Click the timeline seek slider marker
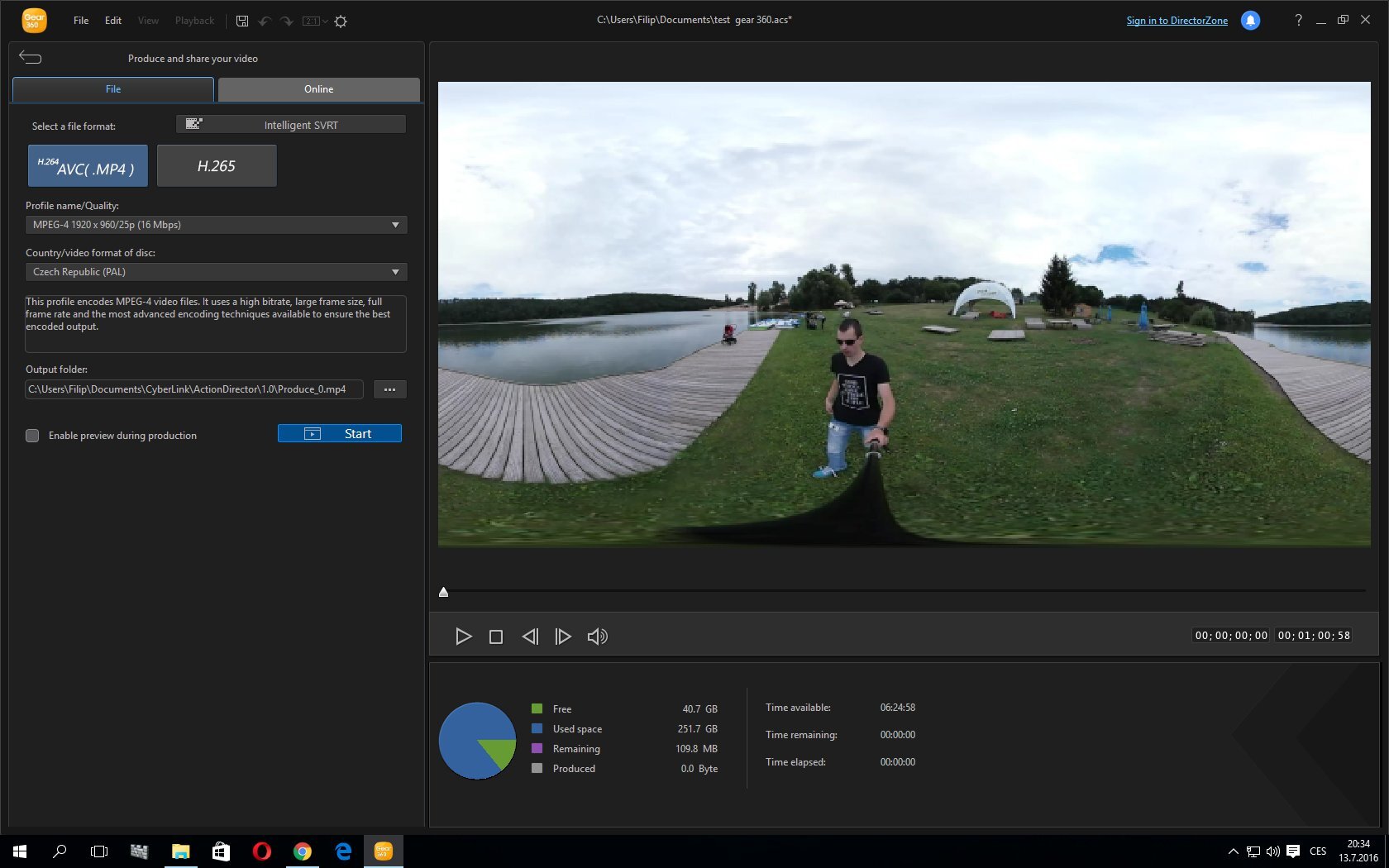 443,591
